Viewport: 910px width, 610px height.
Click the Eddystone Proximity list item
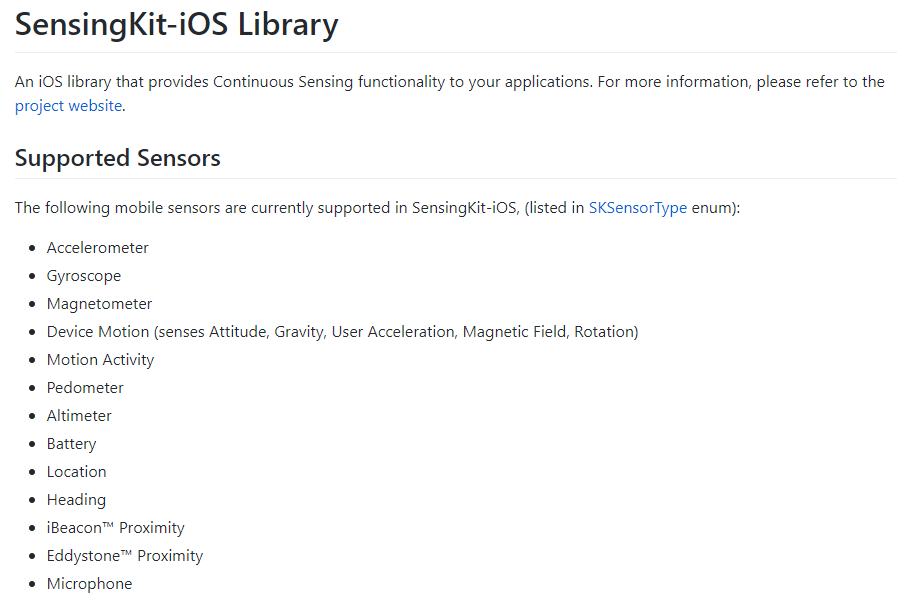[x=125, y=556]
